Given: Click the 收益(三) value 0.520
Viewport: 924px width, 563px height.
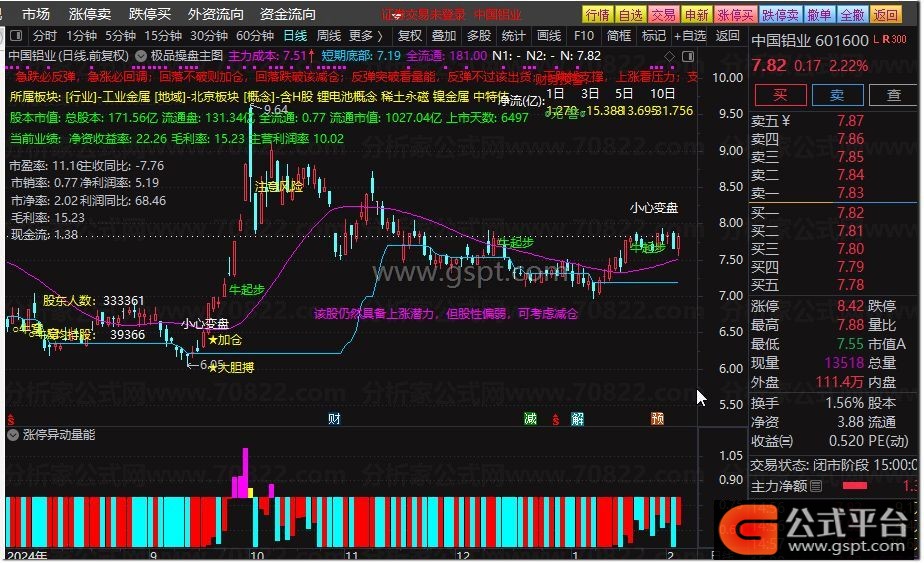Looking at the screenshot, I should point(847,441).
